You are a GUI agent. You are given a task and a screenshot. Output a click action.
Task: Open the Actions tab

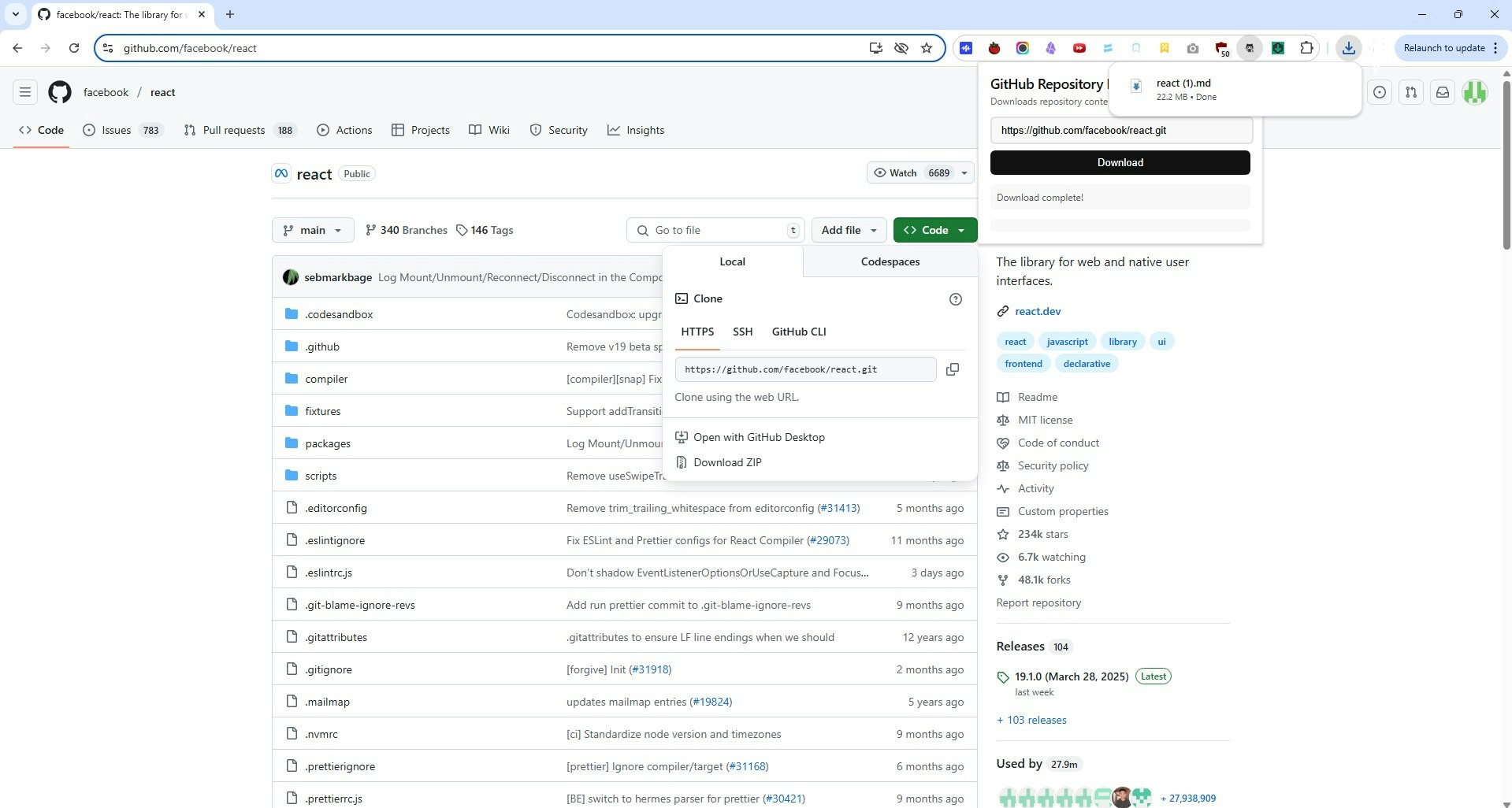point(344,130)
